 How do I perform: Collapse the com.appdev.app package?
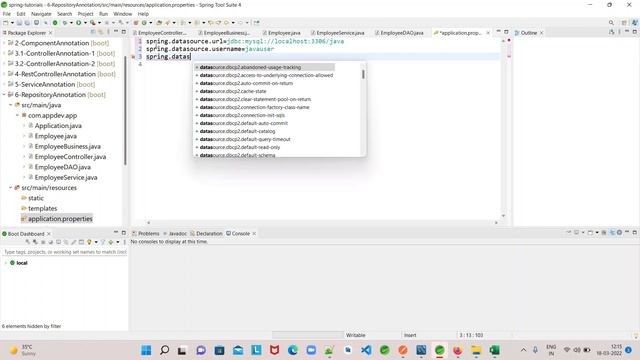click(x=18, y=116)
